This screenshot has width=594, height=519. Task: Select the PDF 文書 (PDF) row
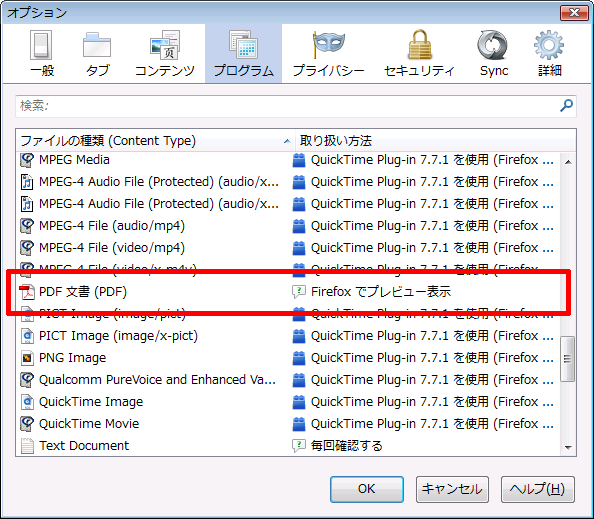(288, 292)
